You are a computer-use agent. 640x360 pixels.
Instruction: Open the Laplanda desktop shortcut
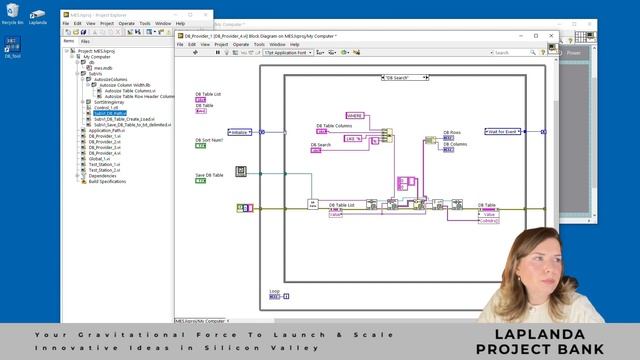click(x=38, y=17)
